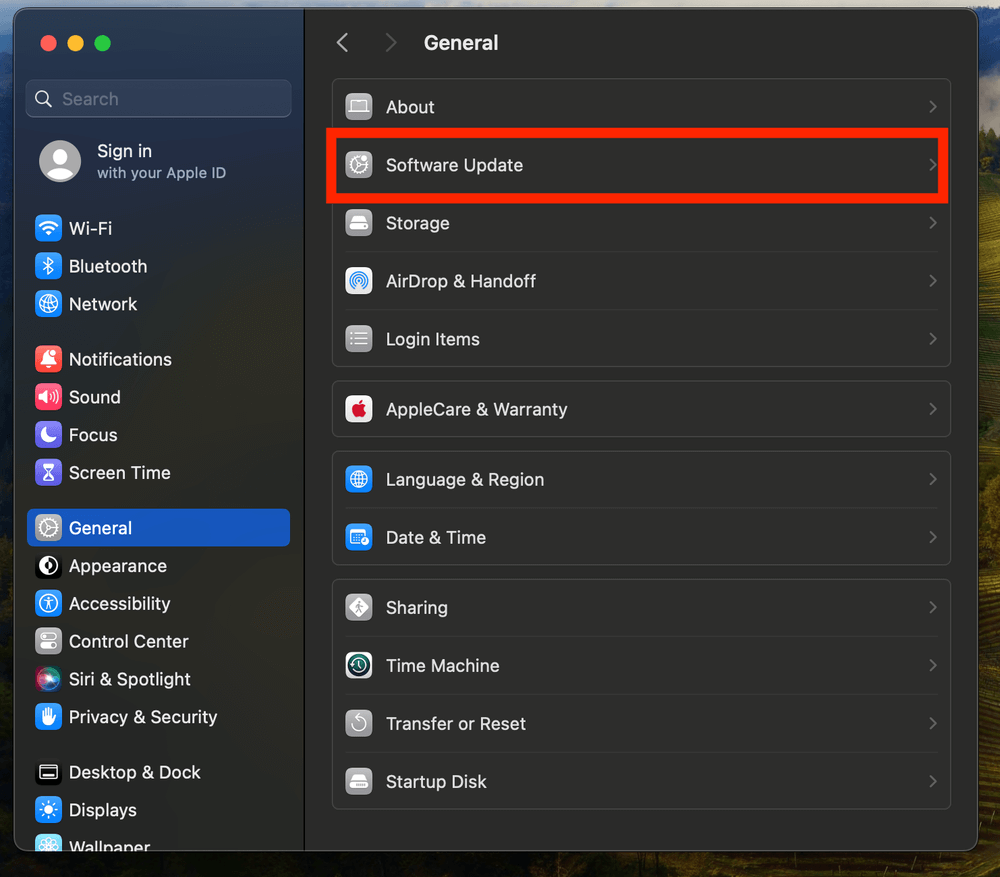Click the Focus moon icon
The height and width of the screenshot is (877, 1000).
[48, 435]
